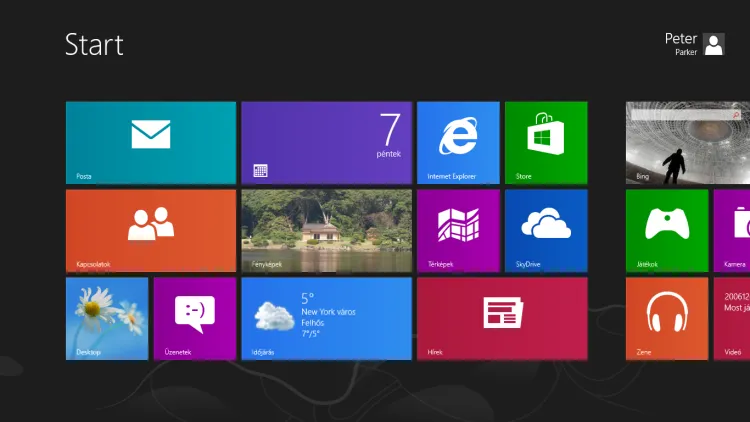Open the Posta mail tile
This screenshot has height=422, width=750.
click(151, 142)
